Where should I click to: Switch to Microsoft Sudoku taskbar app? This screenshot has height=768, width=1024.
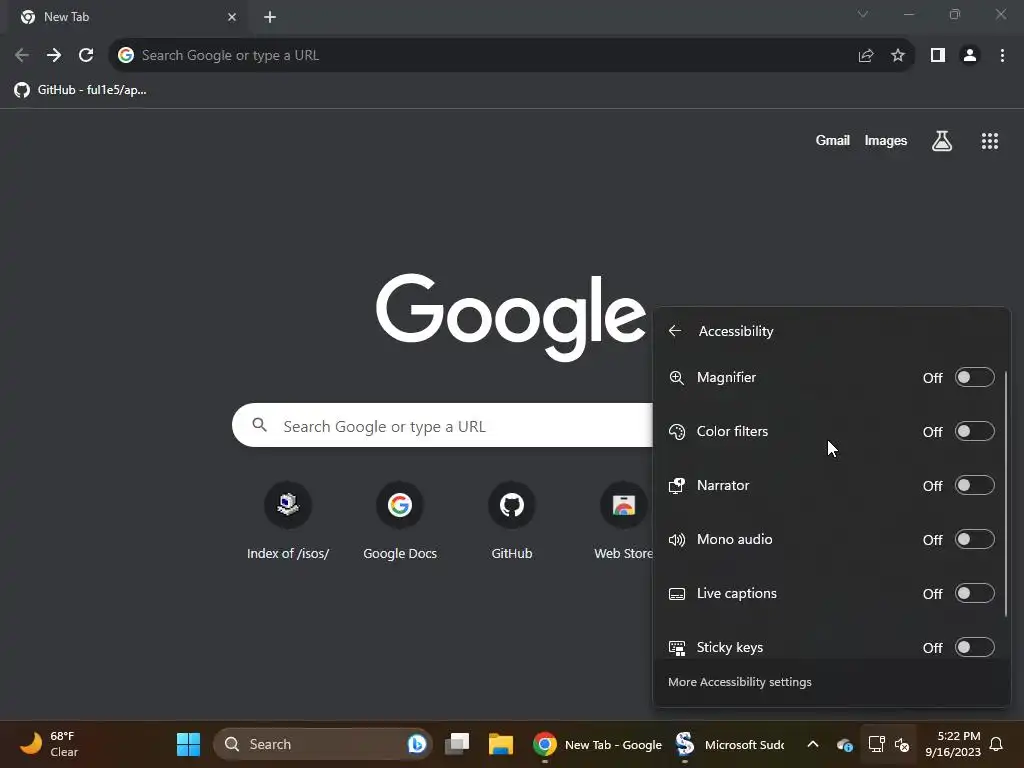730,744
